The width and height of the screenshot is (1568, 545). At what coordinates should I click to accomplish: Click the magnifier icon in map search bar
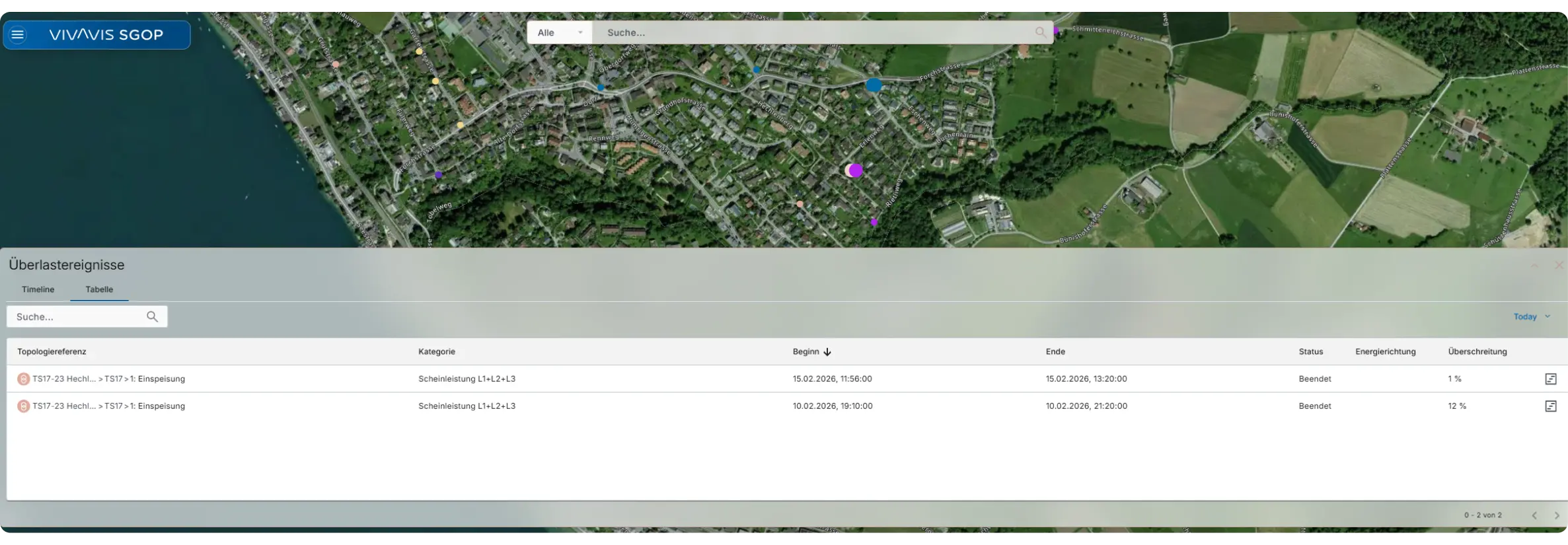pyautogui.click(x=1040, y=32)
